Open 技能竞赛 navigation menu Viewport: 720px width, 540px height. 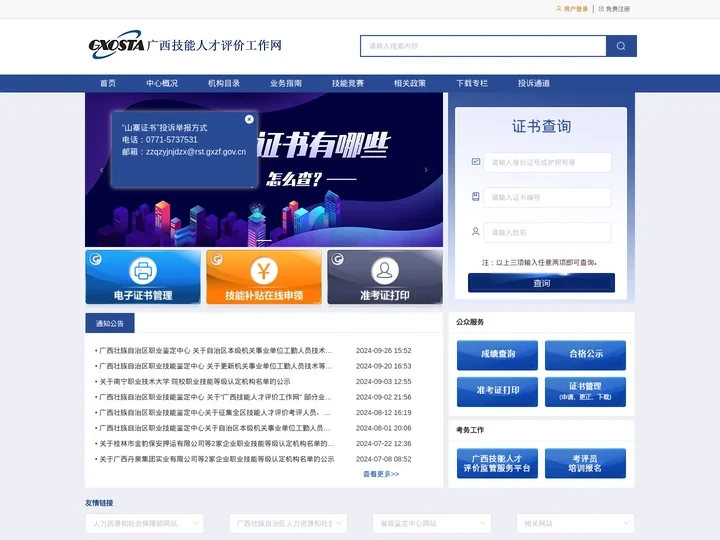(x=348, y=83)
